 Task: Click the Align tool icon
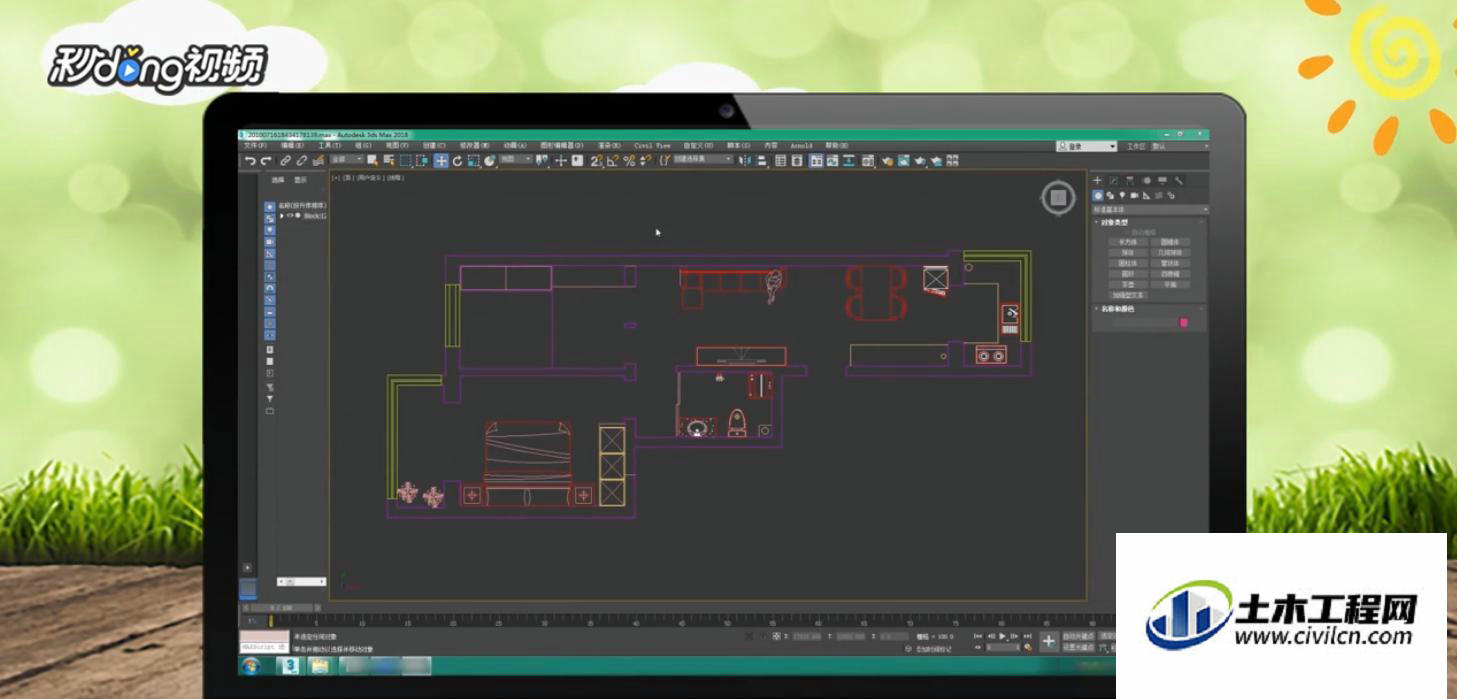coord(761,161)
